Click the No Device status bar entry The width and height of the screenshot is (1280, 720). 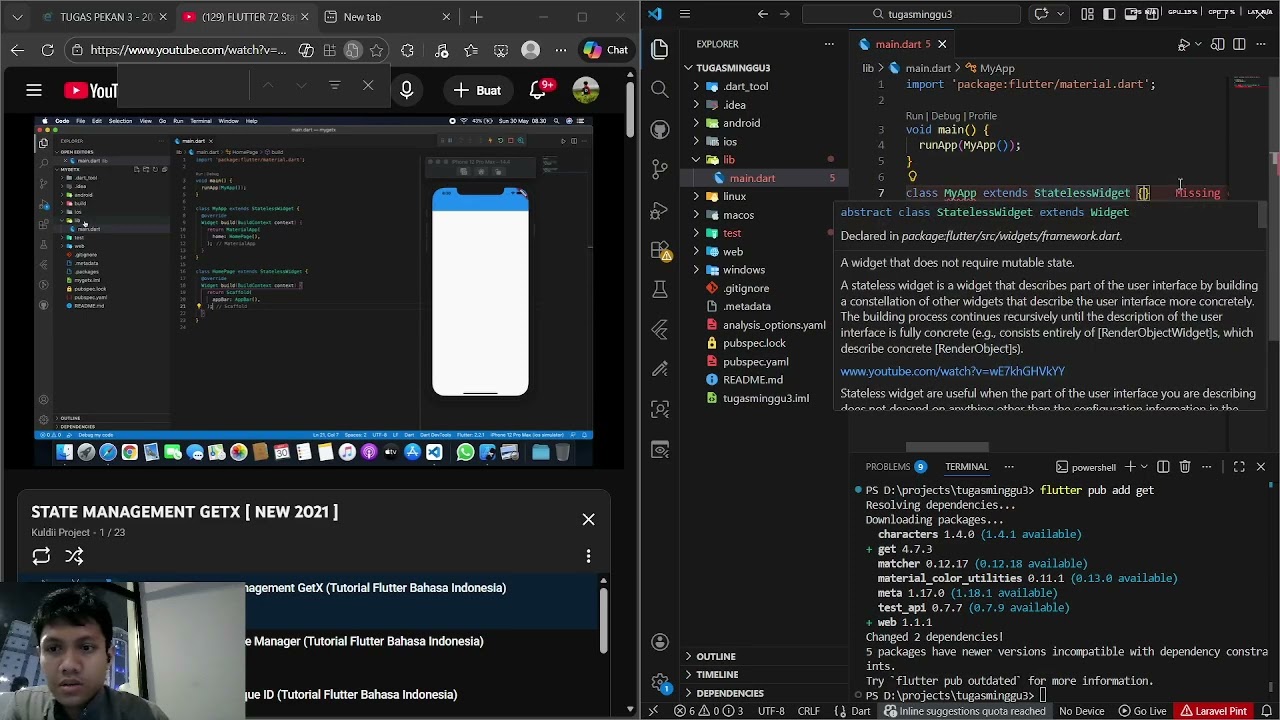tap(1081, 711)
